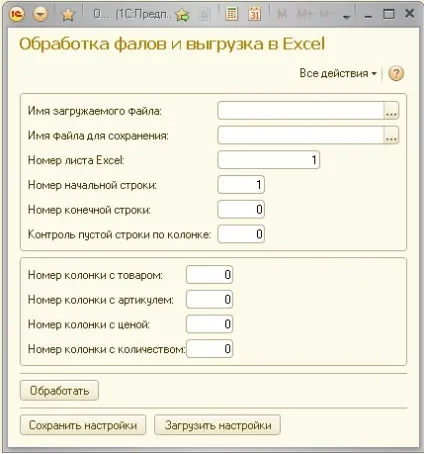Click the grayed-out document icon in title bar
Image resolution: width=424 pixels, height=454 pixels.
[205, 15]
